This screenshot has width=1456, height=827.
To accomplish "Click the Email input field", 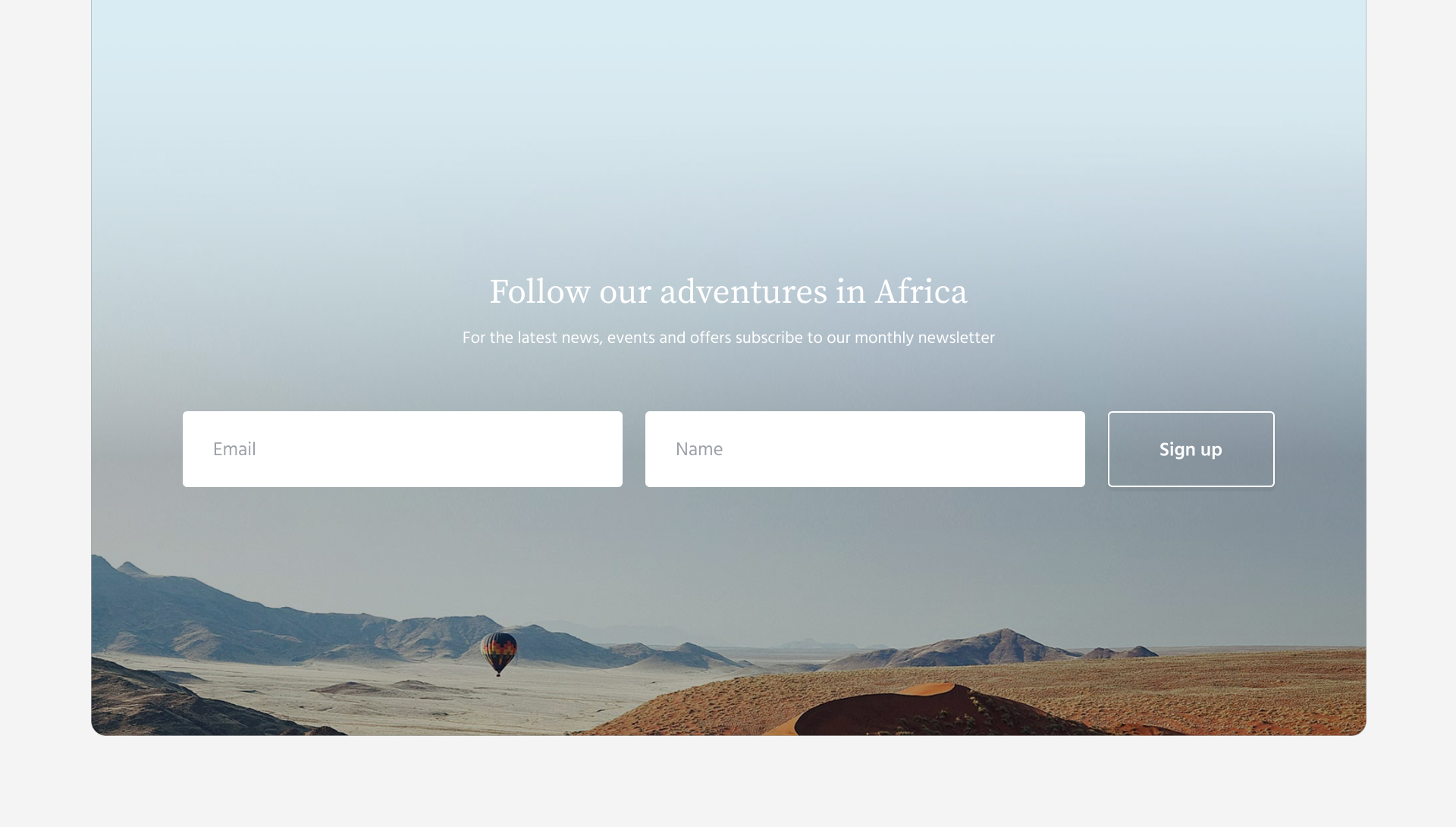I will coord(402,449).
